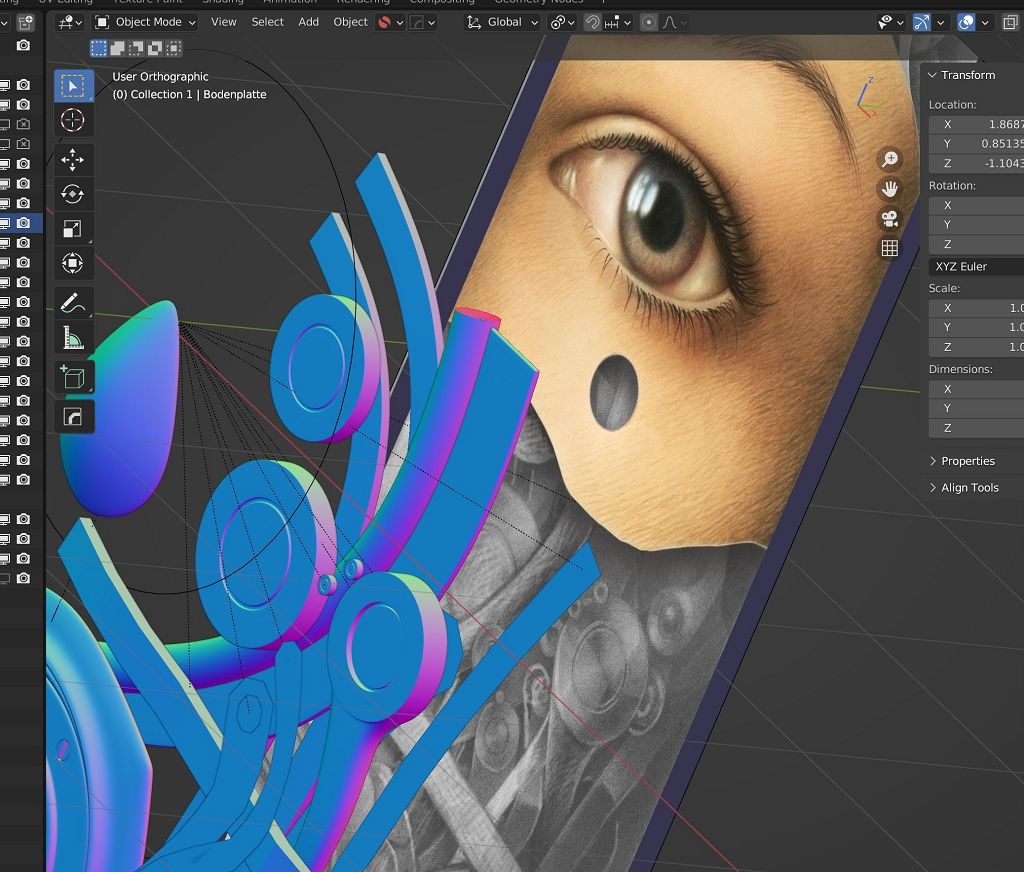Click the last toolbar tool below Add Cube
1024x872 pixels.
click(72, 416)
